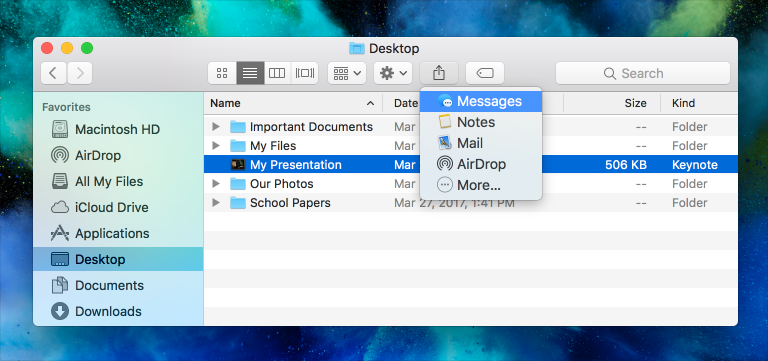Viewport: 768px width, 361px height.
Task: Click the Important Documents folder icon
Action: click(x=238, y=127)
